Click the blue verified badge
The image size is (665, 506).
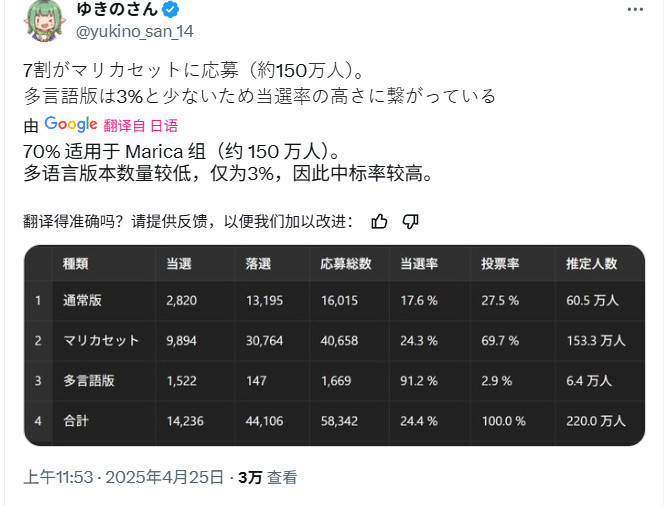point(171,10)
